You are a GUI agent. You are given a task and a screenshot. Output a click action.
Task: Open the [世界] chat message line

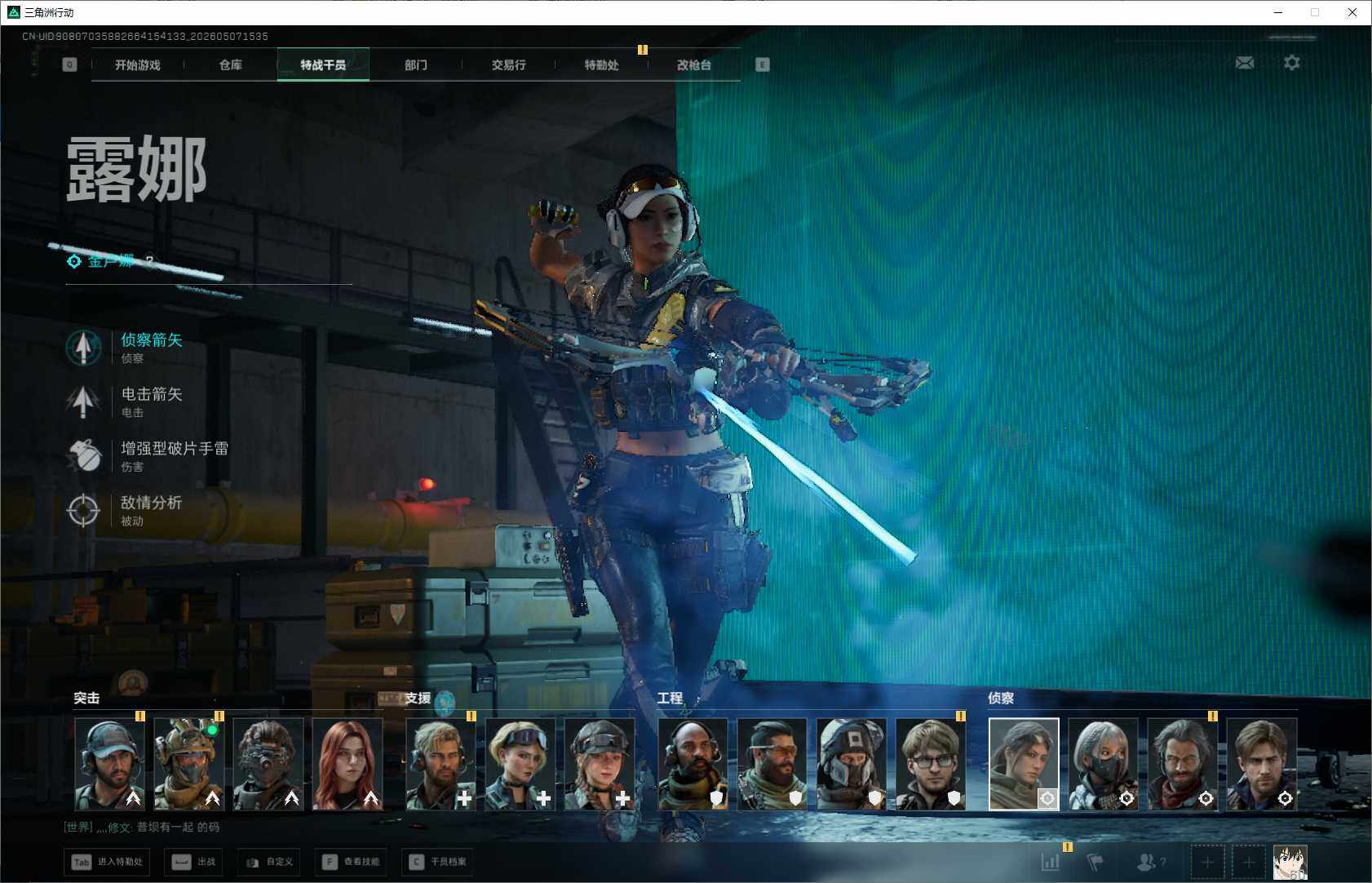[142, 828]
